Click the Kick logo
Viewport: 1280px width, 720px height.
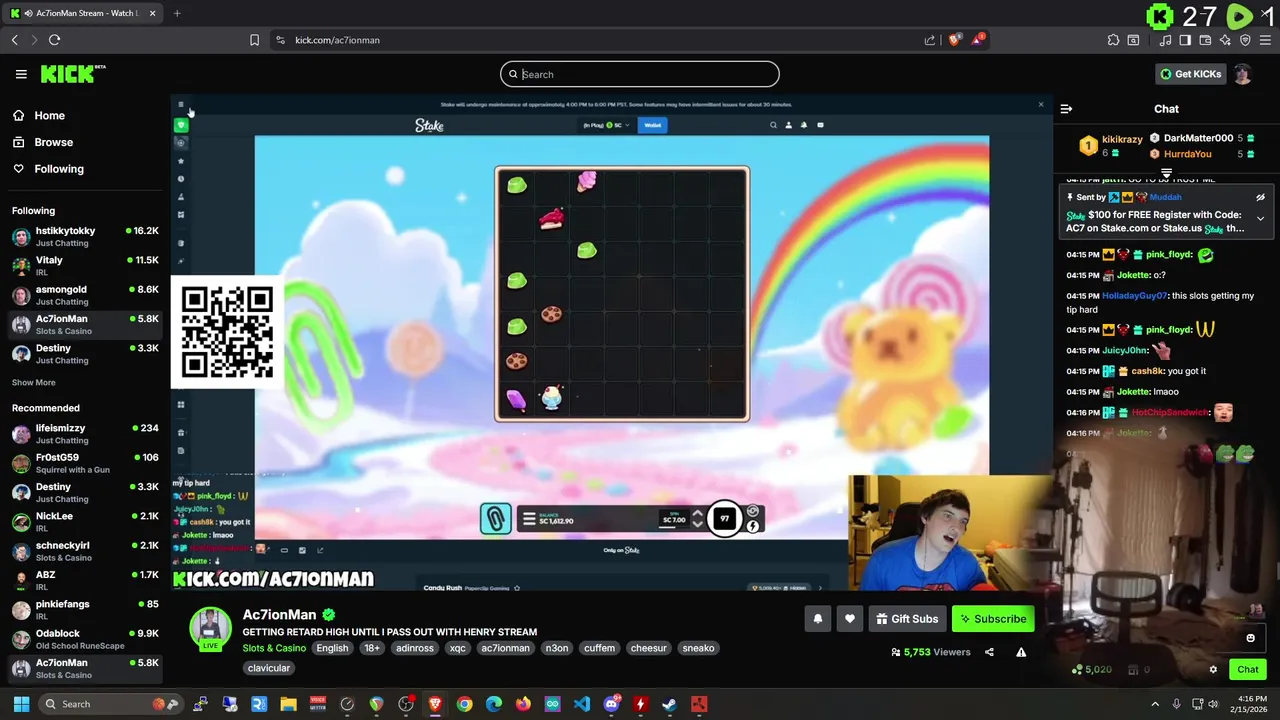72,74
